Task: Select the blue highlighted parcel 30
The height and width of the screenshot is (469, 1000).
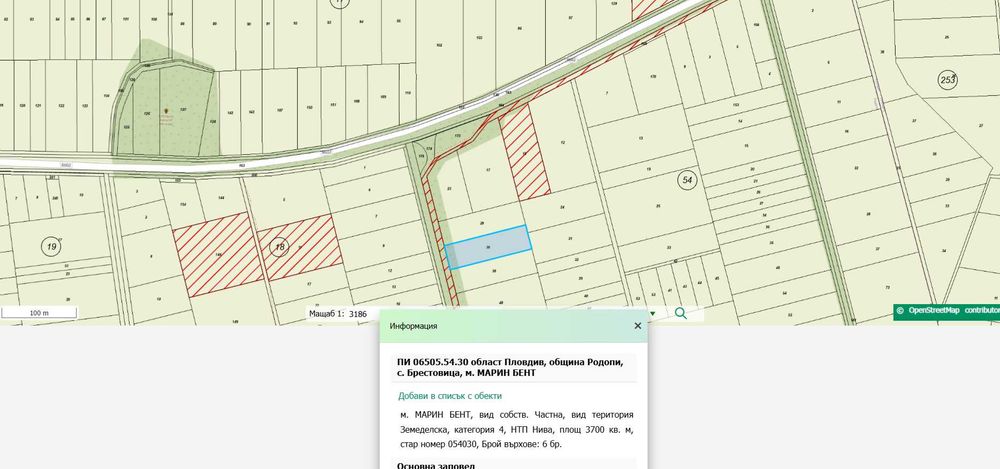Action: (x=489, y=246)
